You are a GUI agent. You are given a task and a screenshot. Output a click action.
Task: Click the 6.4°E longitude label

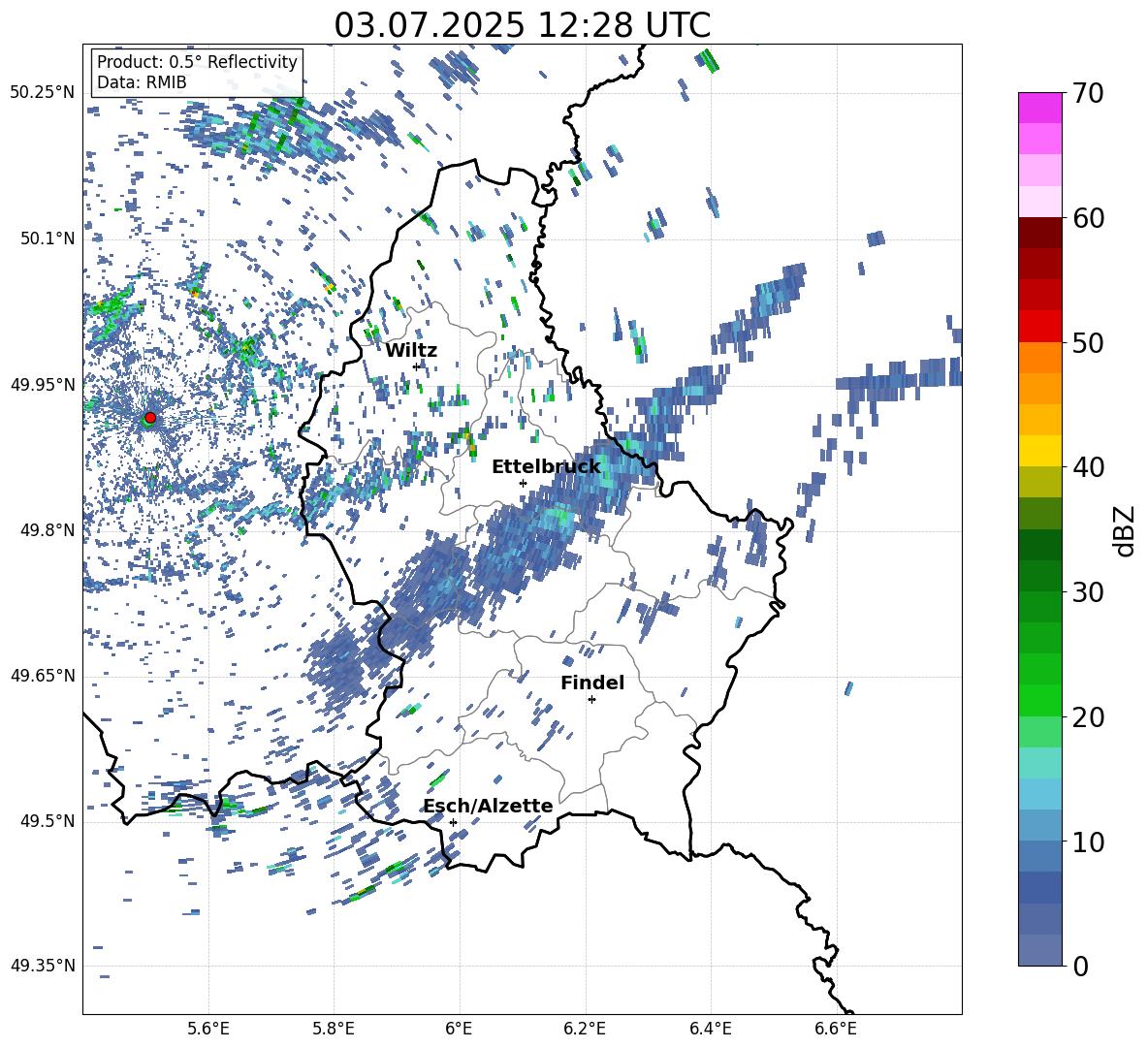pos(710,1029)
